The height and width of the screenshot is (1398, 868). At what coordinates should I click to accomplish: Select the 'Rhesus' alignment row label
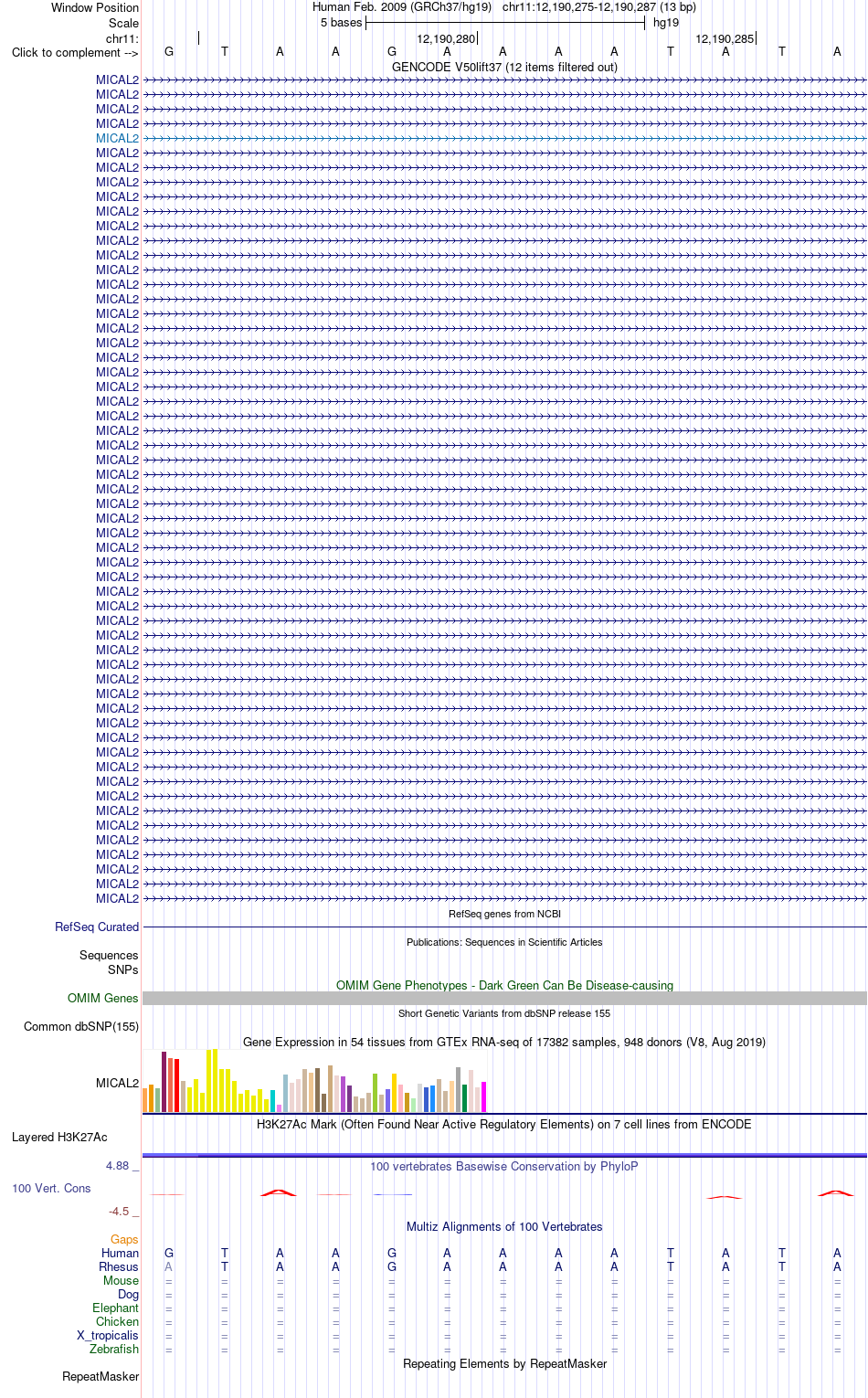[x=119, y=1267]
